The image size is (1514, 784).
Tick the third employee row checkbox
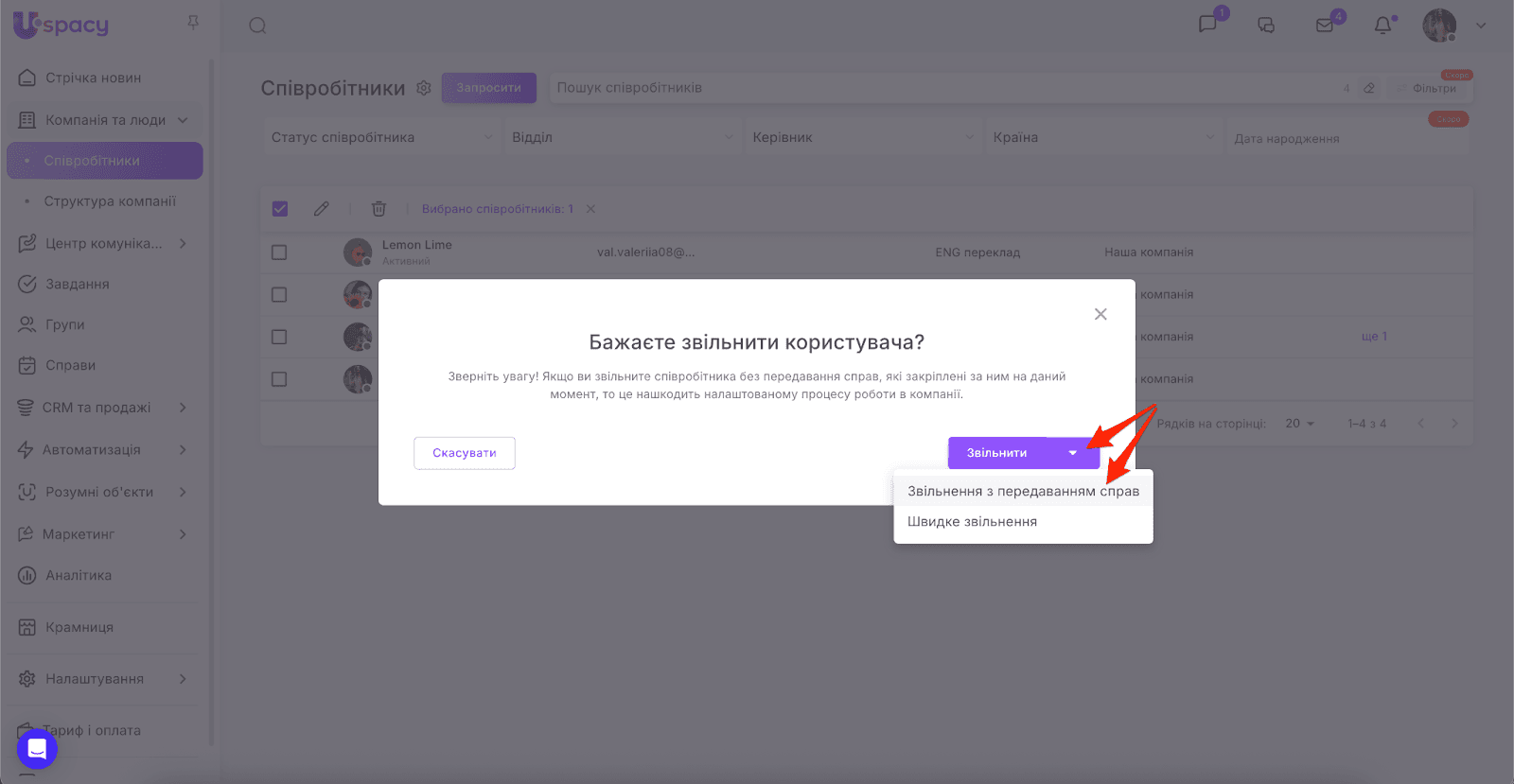[x=279, y=337]
